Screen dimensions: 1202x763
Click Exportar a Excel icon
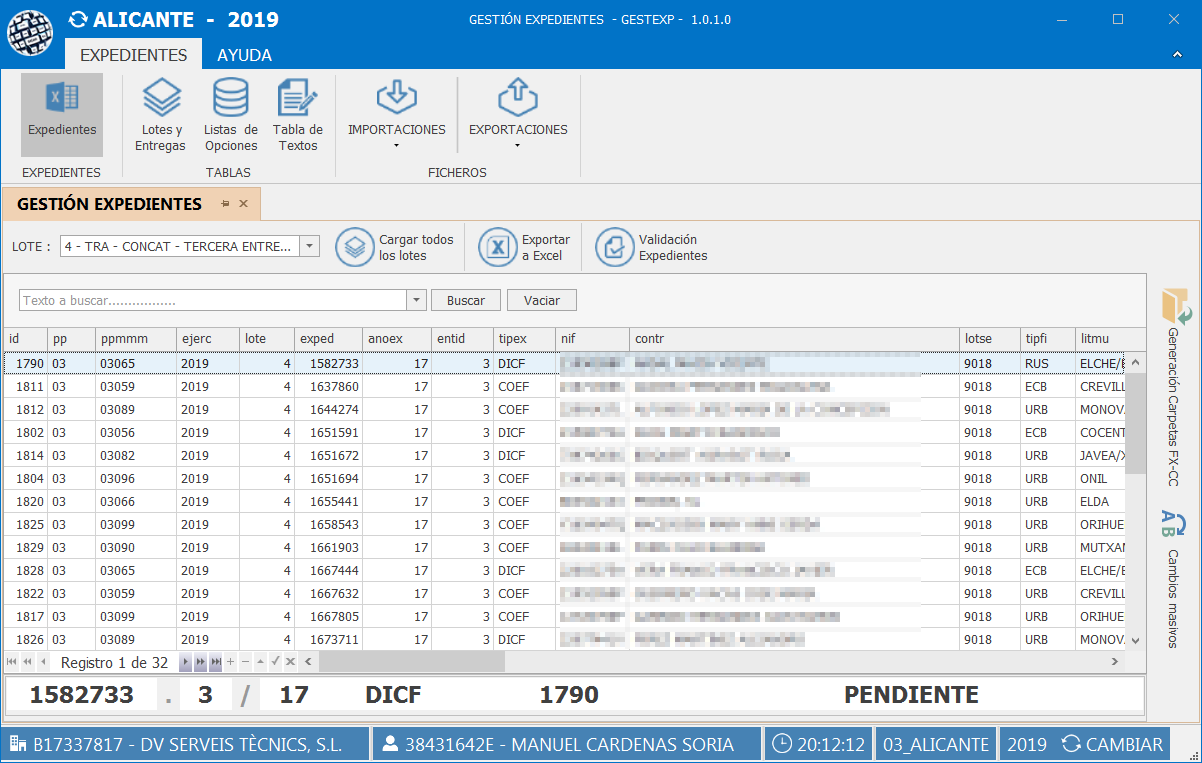(x=497, y=247)
